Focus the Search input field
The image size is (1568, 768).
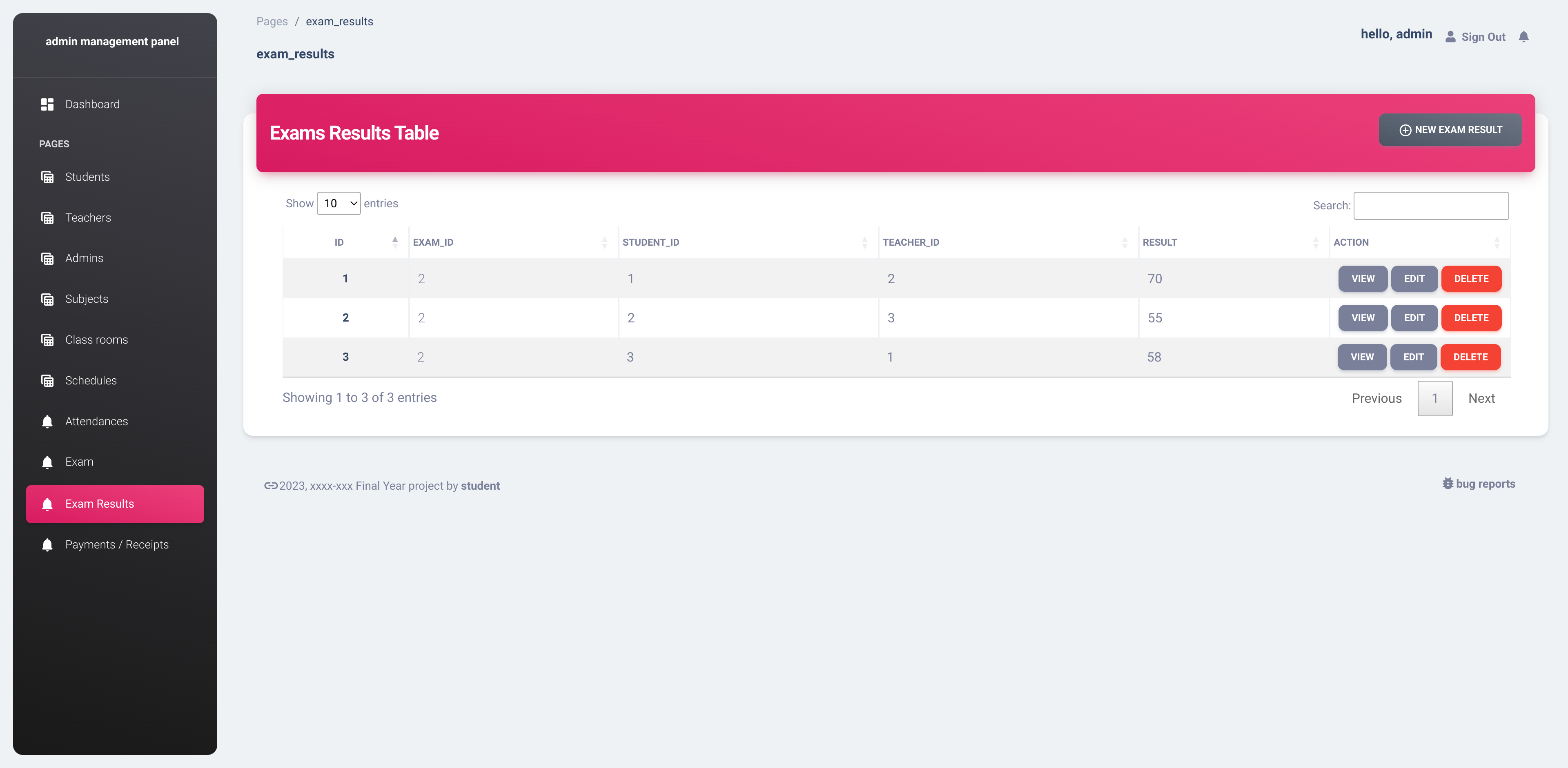[1430, 206]
